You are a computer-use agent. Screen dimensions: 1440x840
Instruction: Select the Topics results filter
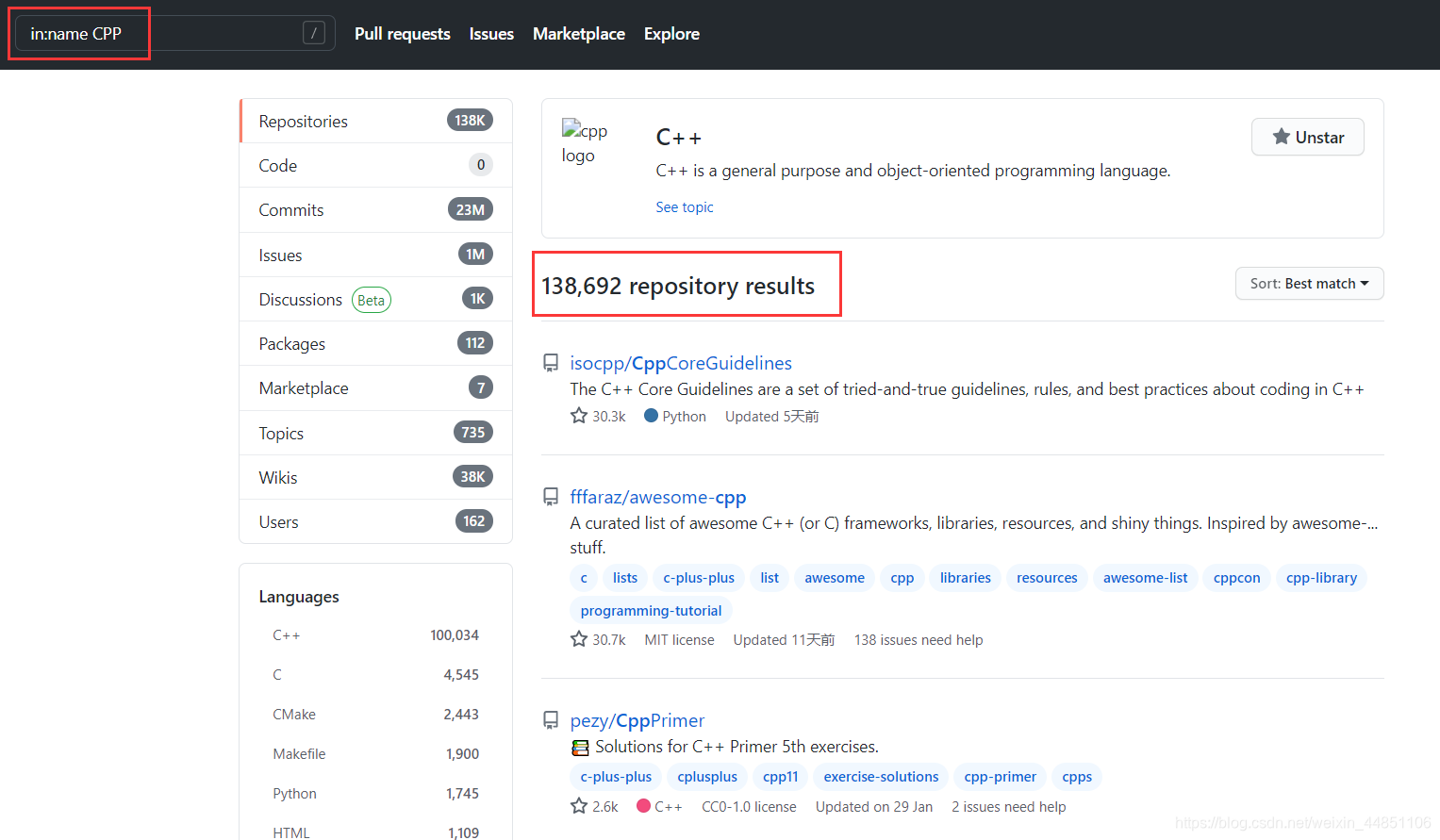[376, 433]
